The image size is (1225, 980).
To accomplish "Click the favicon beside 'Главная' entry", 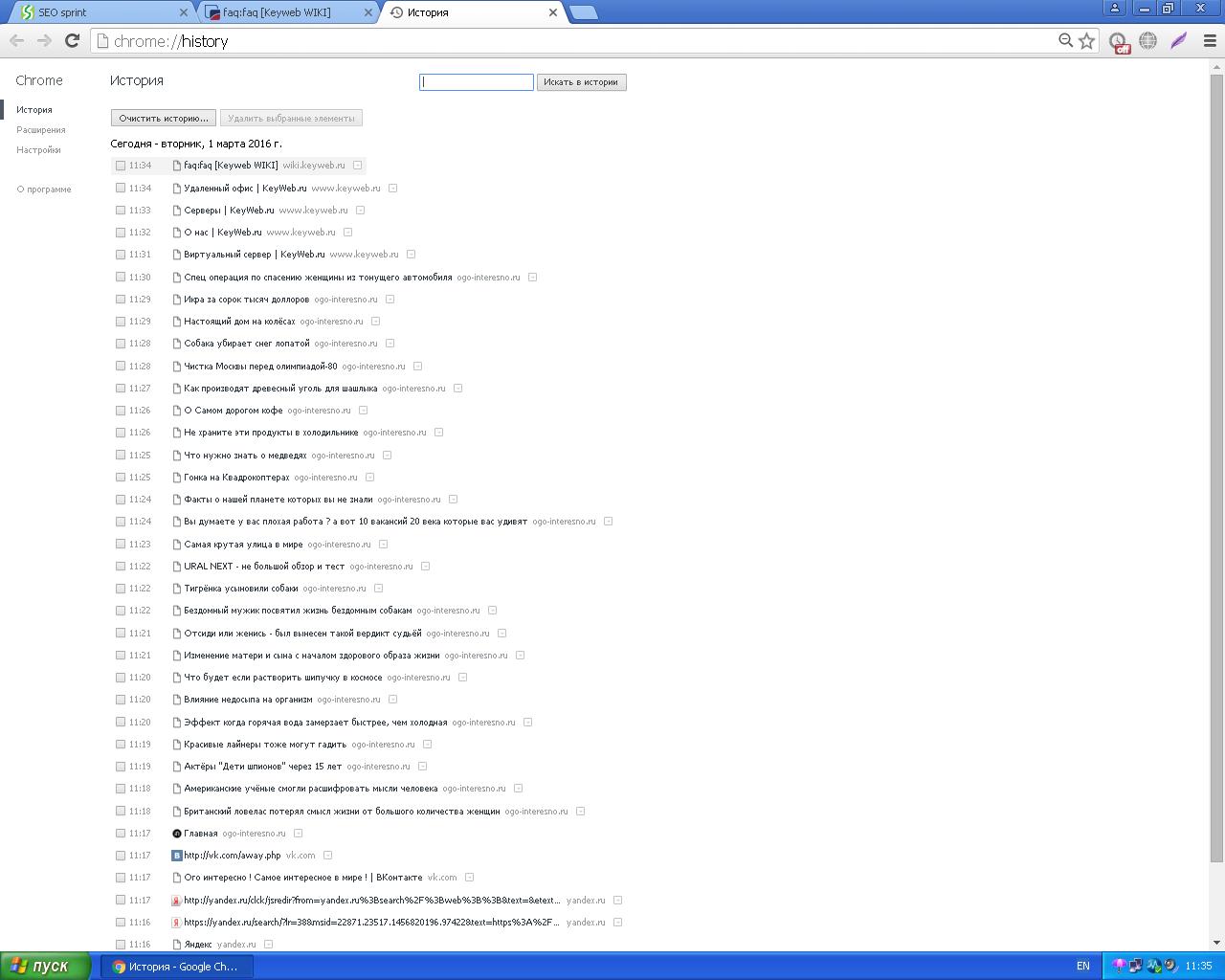I will coord(176,834).
